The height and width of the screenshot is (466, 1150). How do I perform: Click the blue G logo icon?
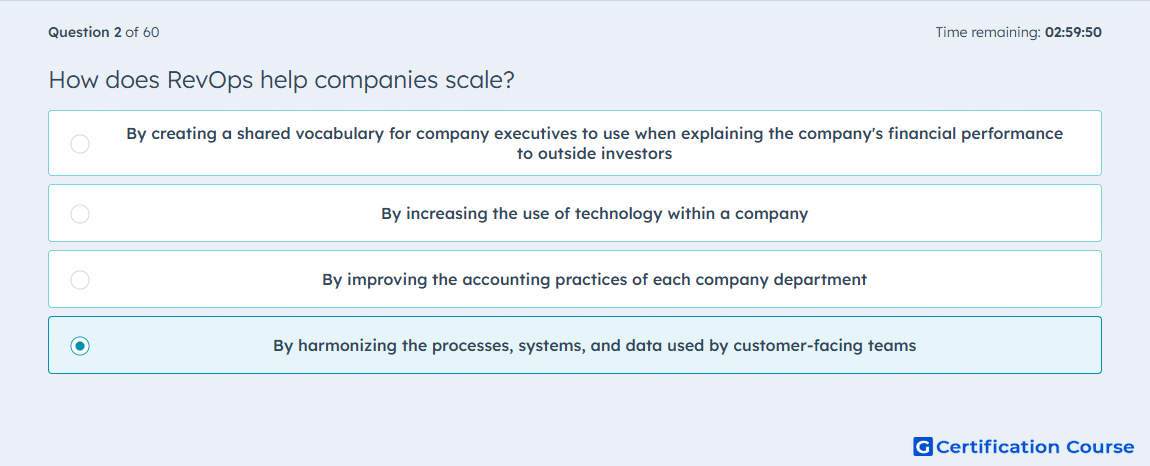[x=923, y=446]
